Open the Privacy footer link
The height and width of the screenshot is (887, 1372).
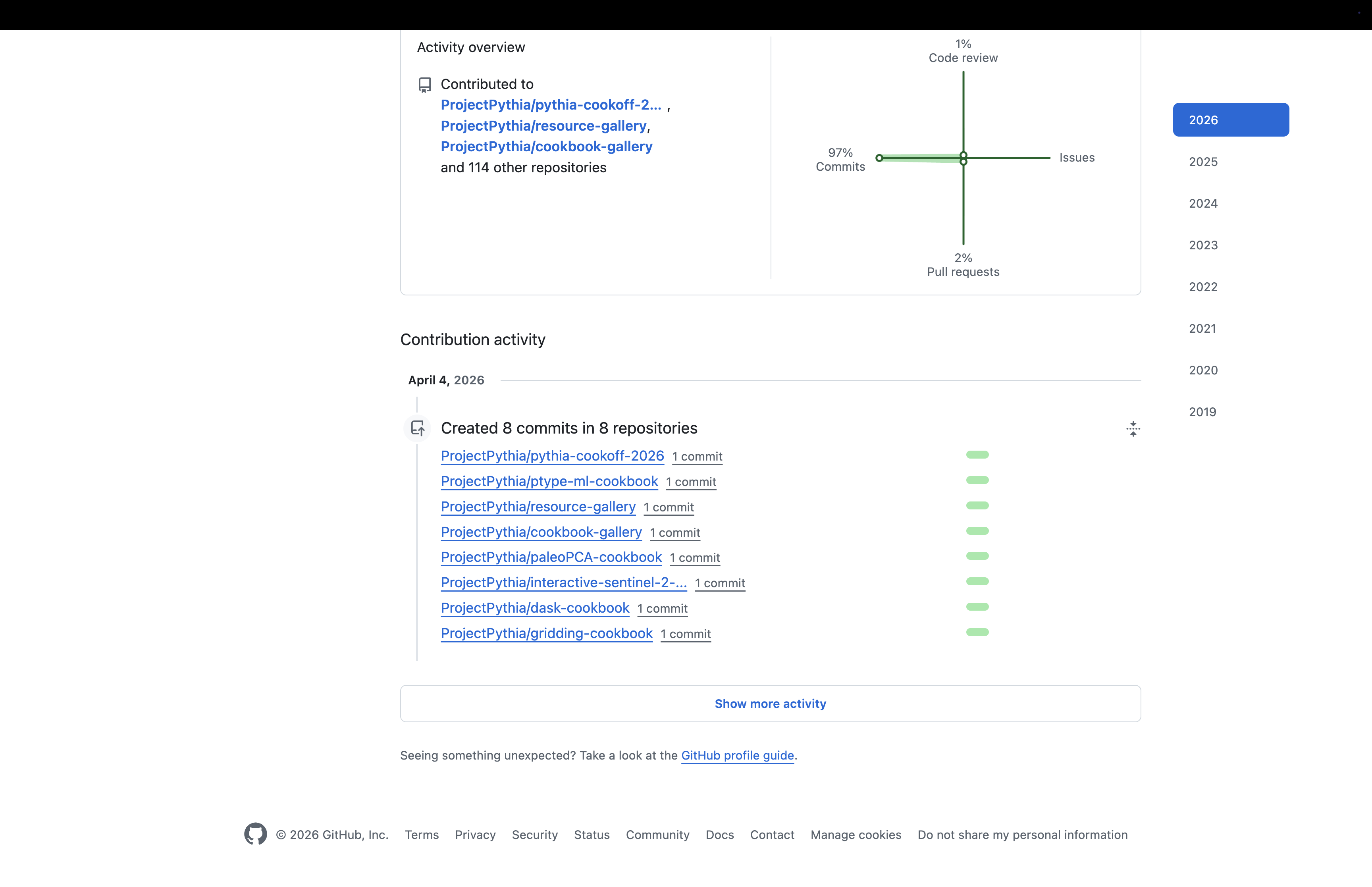475,835
